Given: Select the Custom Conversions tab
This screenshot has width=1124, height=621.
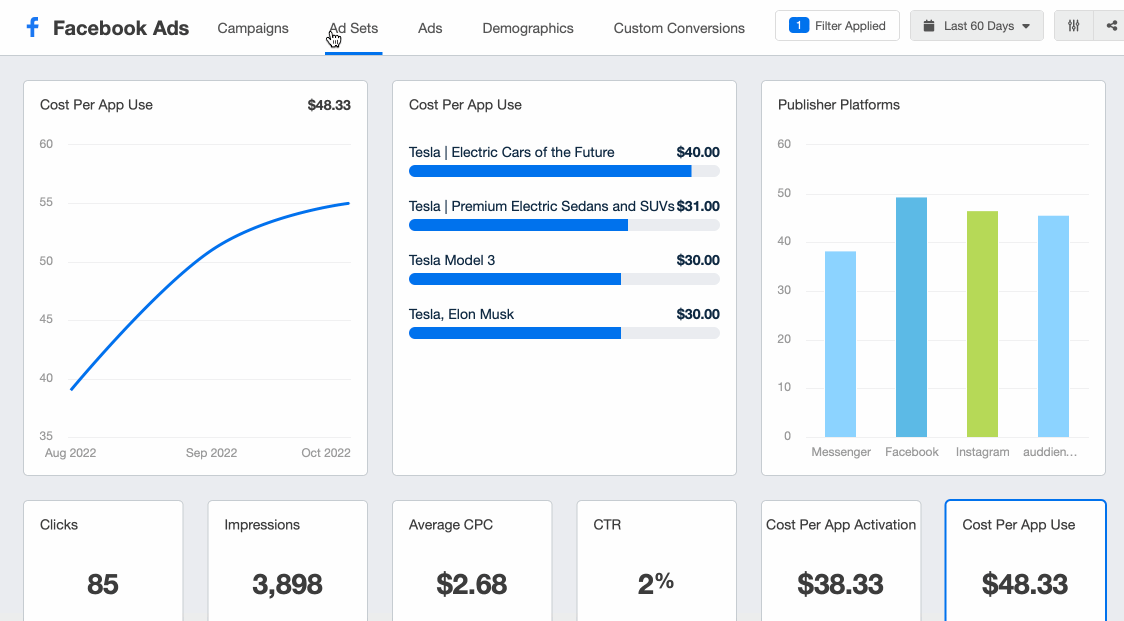Looking at the screenshot, I should (679, 28).
